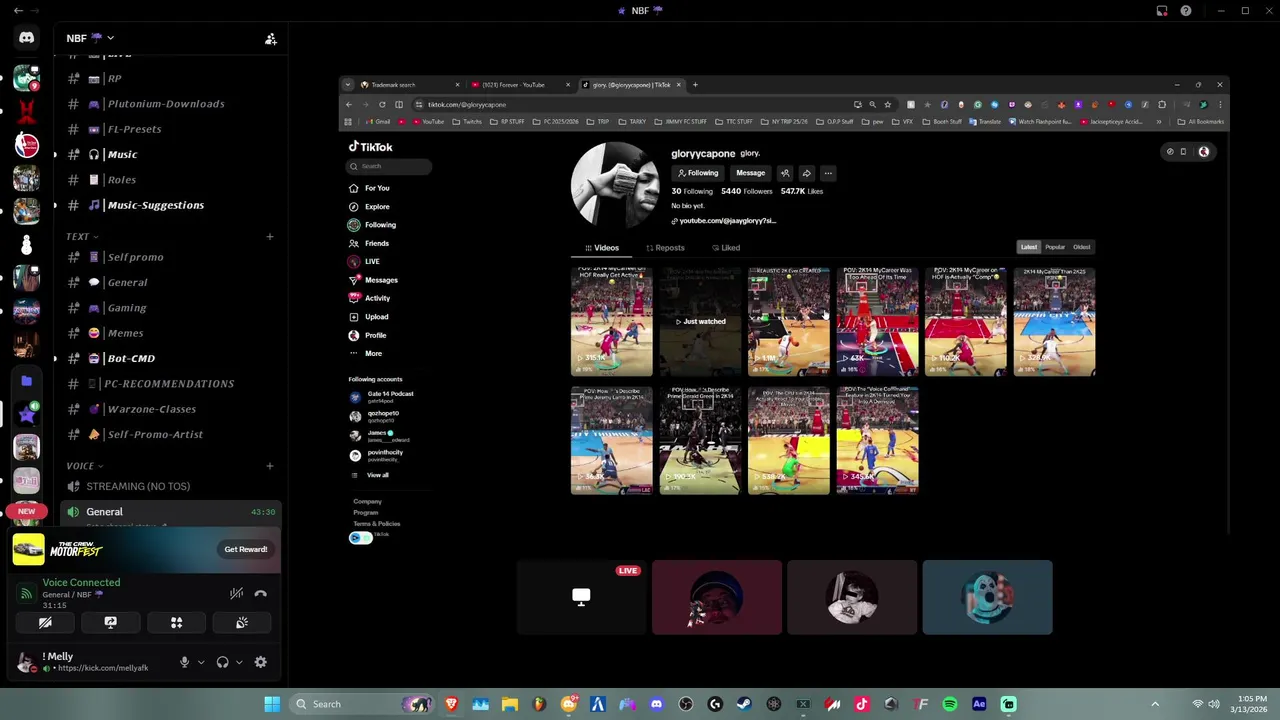The height and width of the screenshot is (720, 1280).
Task: Open File Explorer from the taskbar
Action: pyautogui.click(x=510, y=704)
